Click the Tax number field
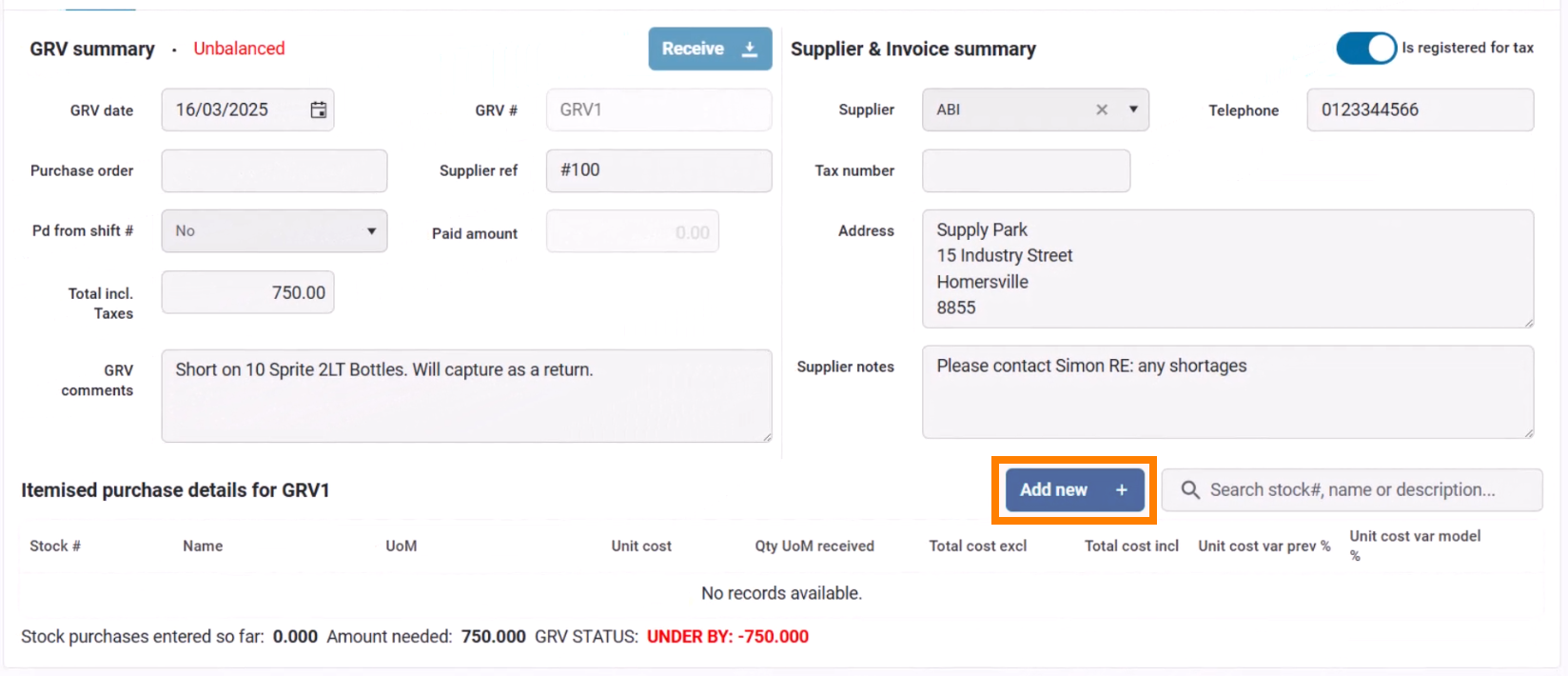 pyautogui.click(x=1026, y=171)
